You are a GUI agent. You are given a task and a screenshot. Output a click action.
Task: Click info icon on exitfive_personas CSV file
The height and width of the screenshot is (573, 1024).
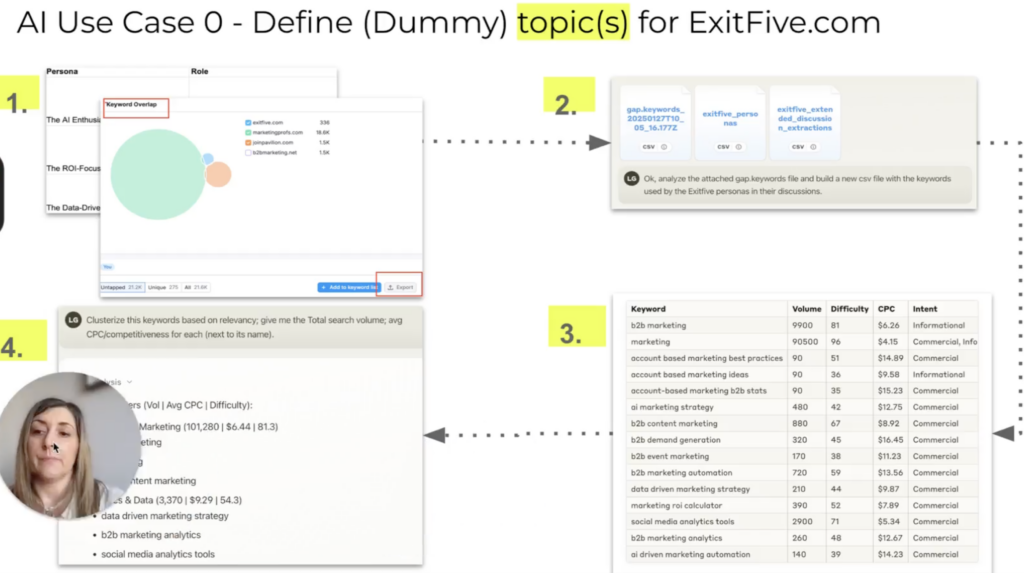click(x=739, y=147)
